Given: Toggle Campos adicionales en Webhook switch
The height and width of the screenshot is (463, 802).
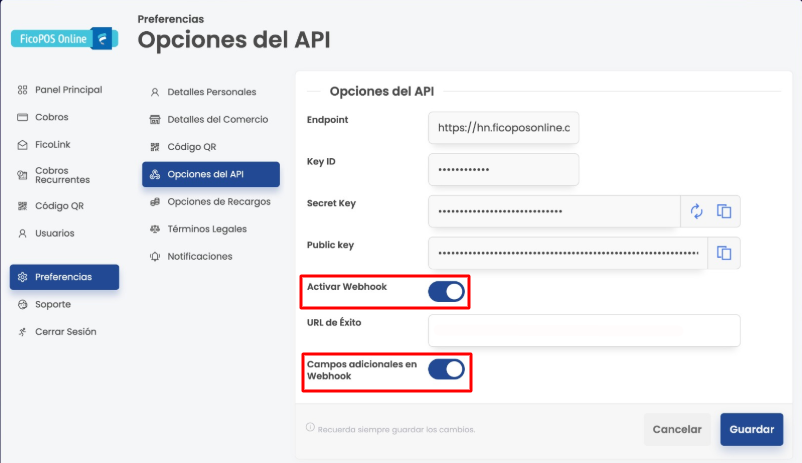Looking at the screenshot, I should coord(446,369).
